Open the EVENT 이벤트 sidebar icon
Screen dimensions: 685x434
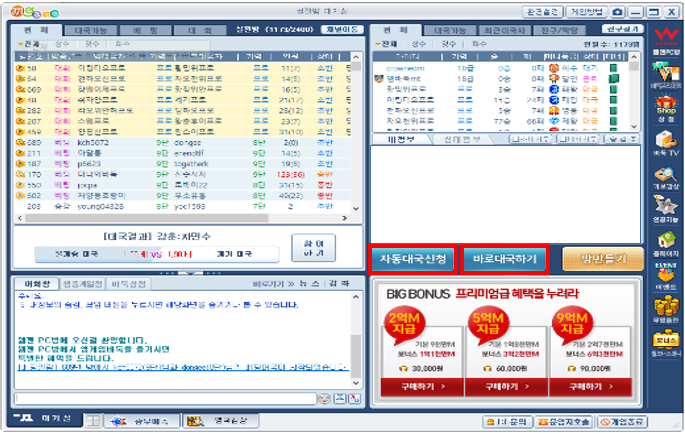[666, 277]
